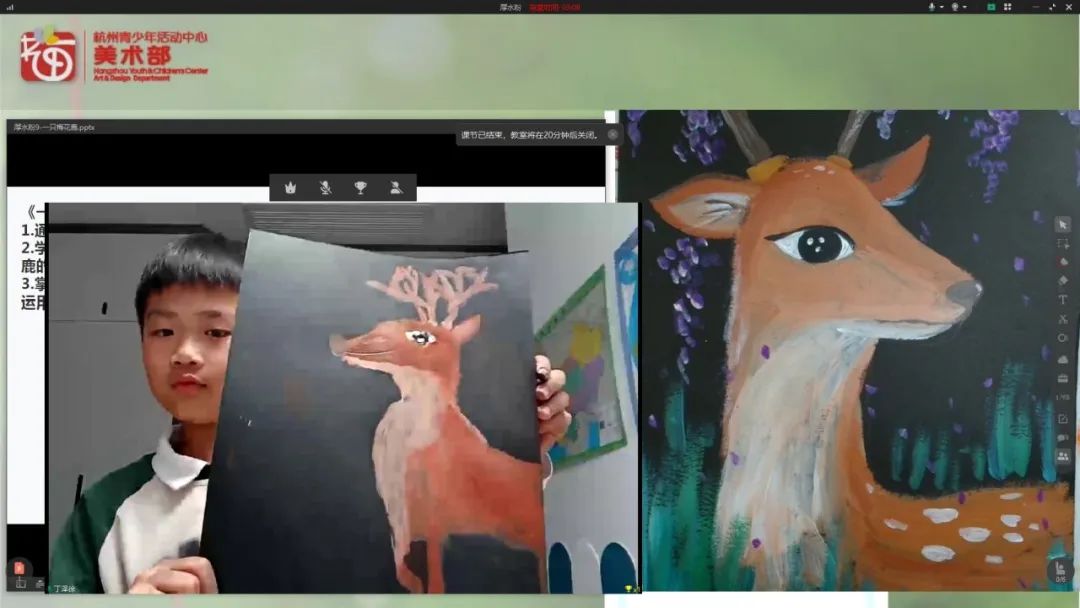1080x608 pixels.
Task: Mute the student with the crossed microphone icon
Action: (326, 187)
